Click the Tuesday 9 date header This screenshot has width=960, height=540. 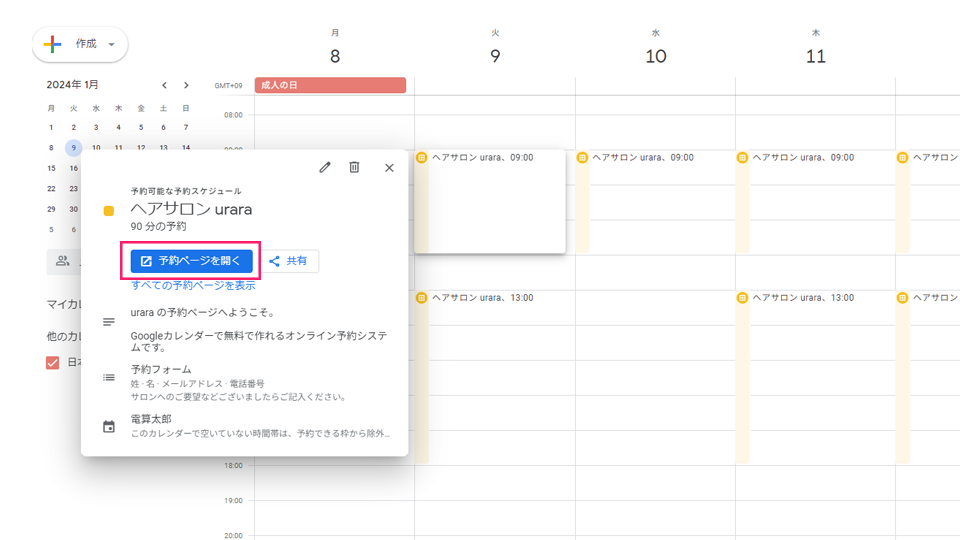point(495,56)
